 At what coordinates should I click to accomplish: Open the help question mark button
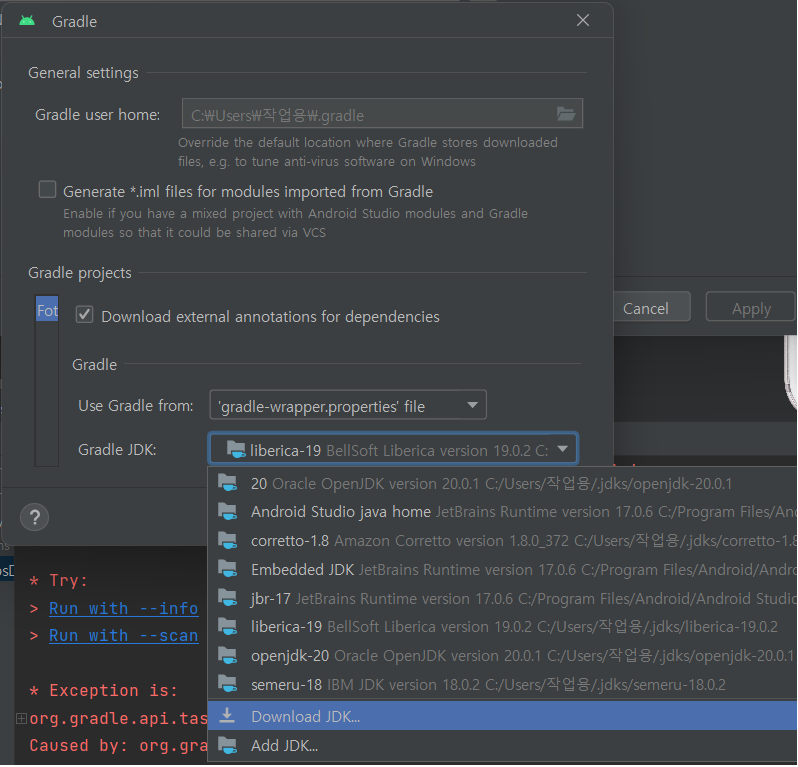(35, 518)
